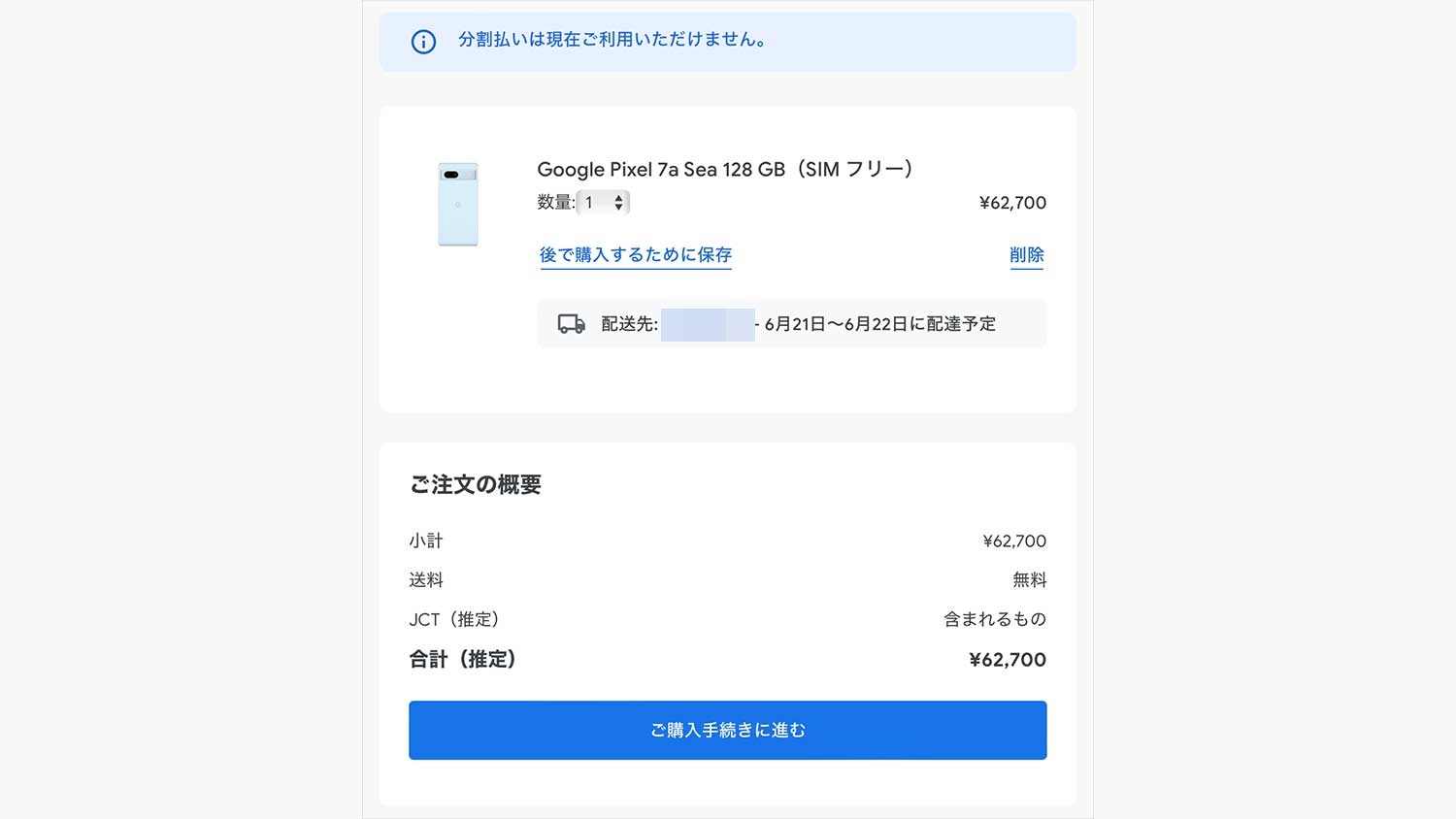The width and height of the screenshot is (1456, 819).
Task: Click the 小計 amount ¥62,700
Action: (1014, 541)
